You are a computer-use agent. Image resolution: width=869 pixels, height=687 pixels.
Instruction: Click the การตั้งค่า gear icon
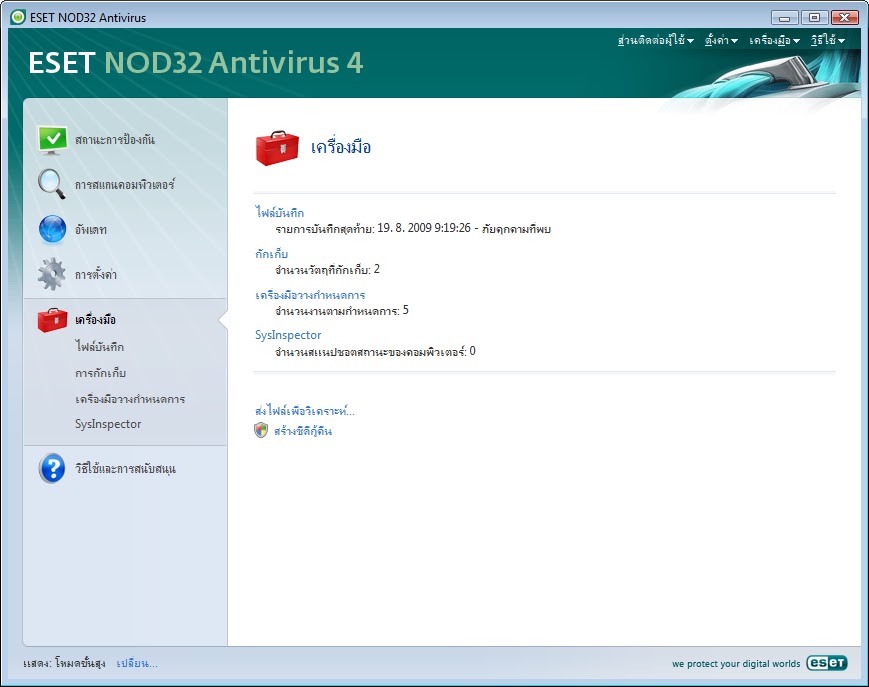53,273
